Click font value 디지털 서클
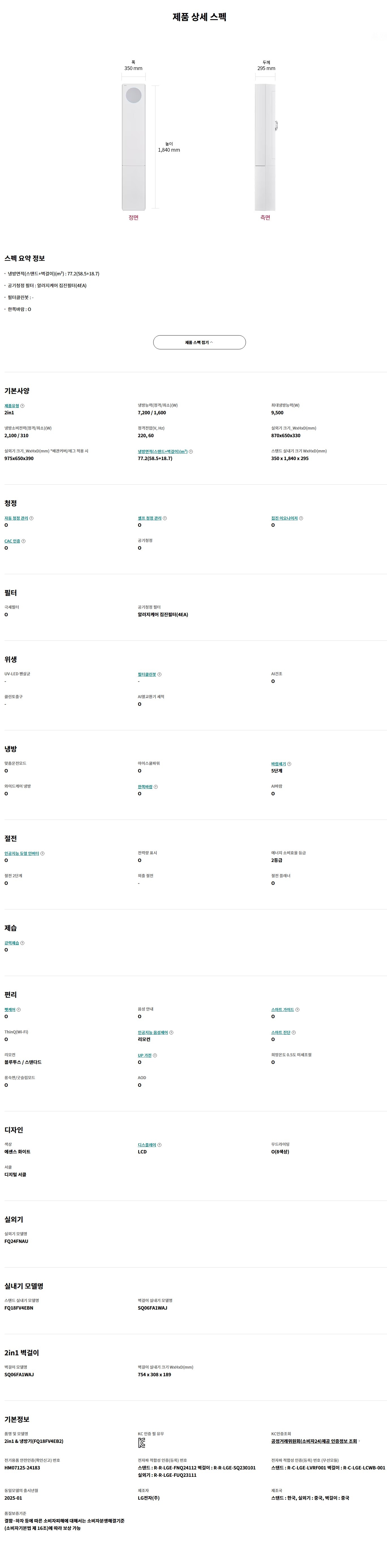 point(15,1175)
